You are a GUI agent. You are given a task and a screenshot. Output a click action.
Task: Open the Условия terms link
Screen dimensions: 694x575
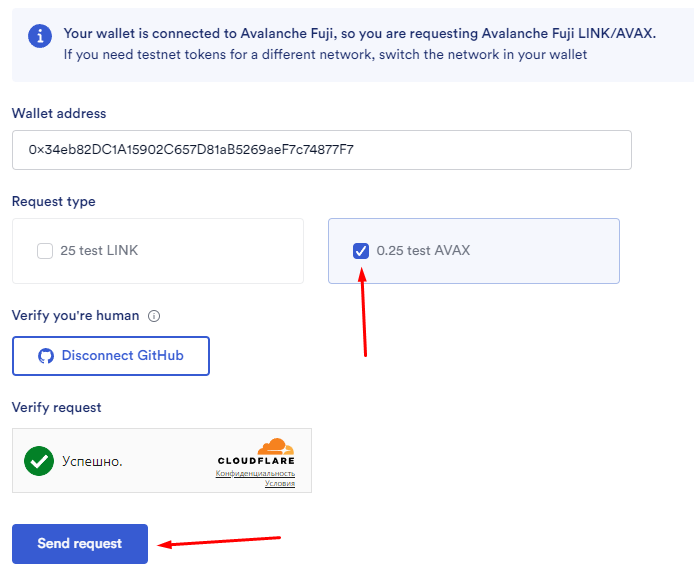(x=280, y=483)
